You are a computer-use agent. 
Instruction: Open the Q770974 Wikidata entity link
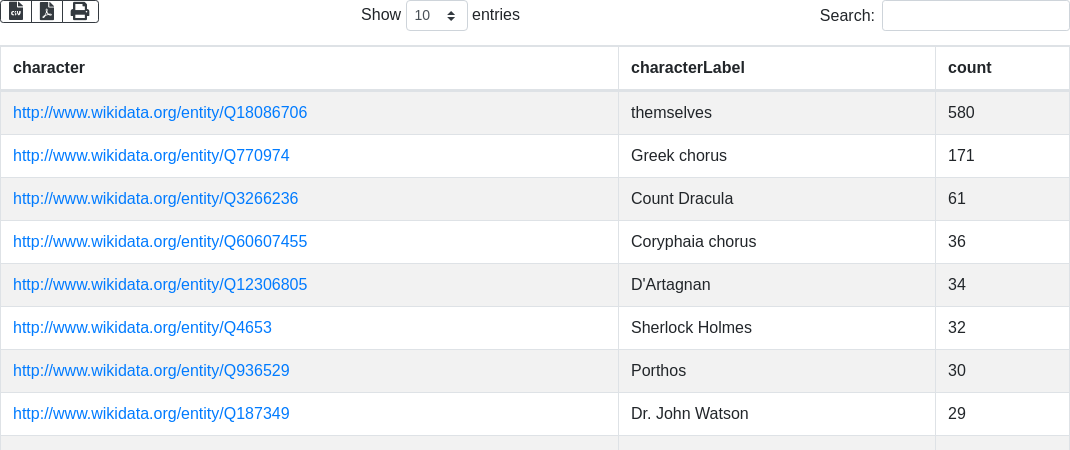point(151,156)
